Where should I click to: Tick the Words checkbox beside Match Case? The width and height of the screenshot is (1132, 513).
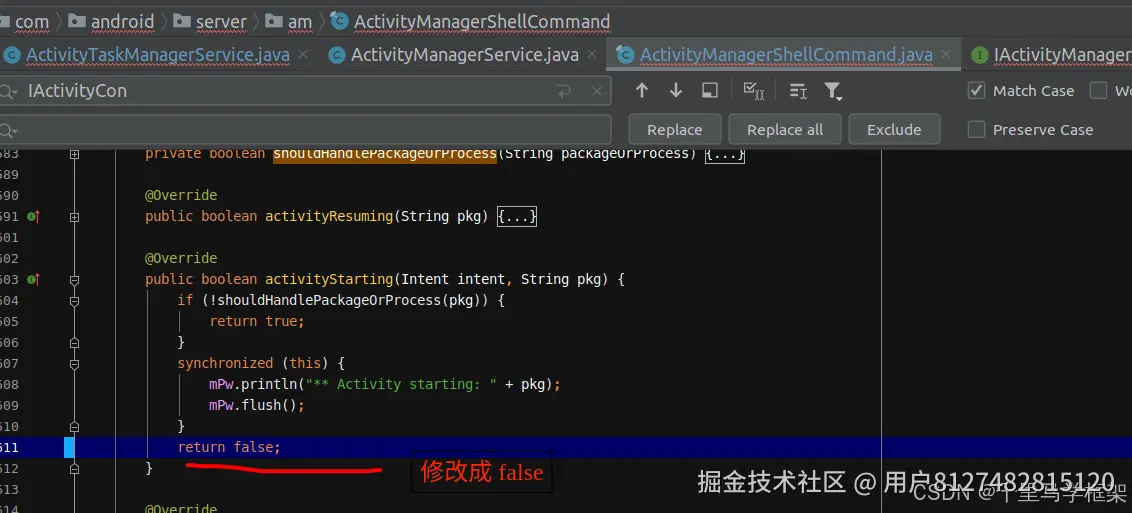point(1098,91)
